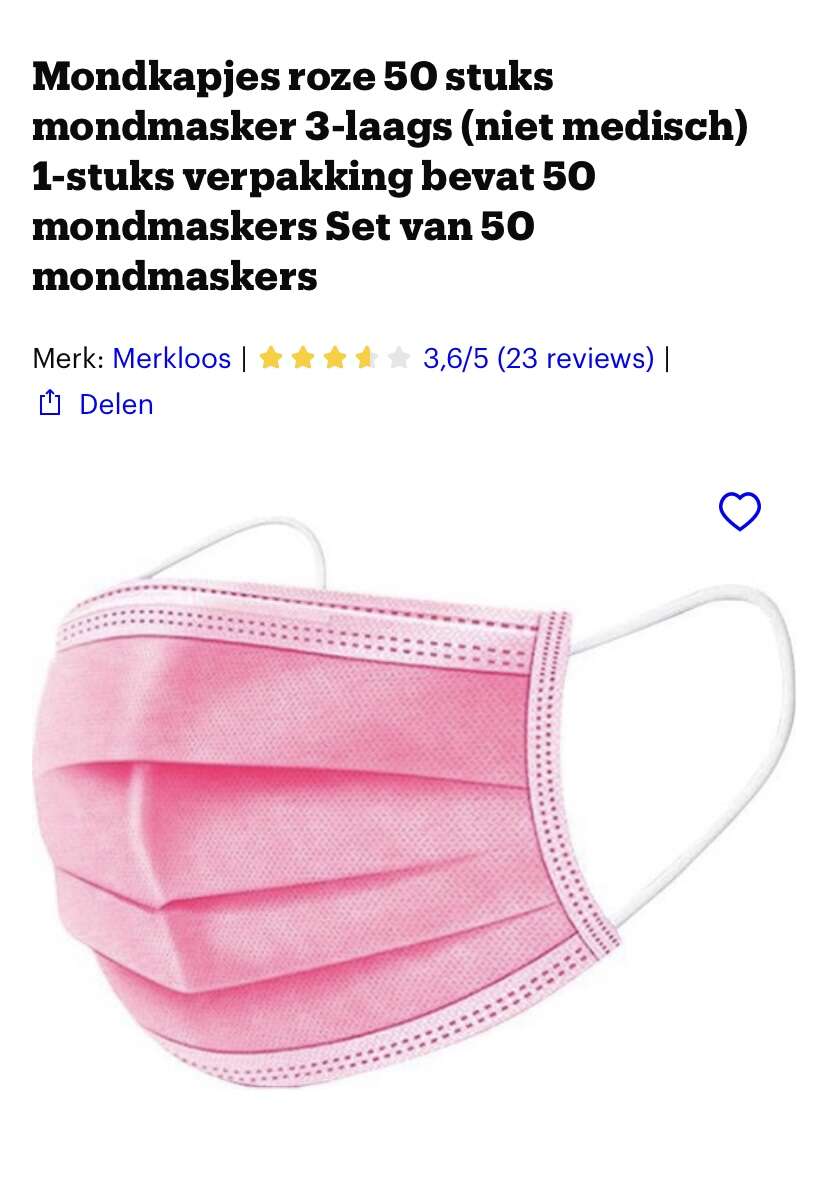Image resolution: width=827 pixels, height=1179 pixels.
Task: Select the first yellow rating star
Action: pyautogui.click(x=270, y=358)
